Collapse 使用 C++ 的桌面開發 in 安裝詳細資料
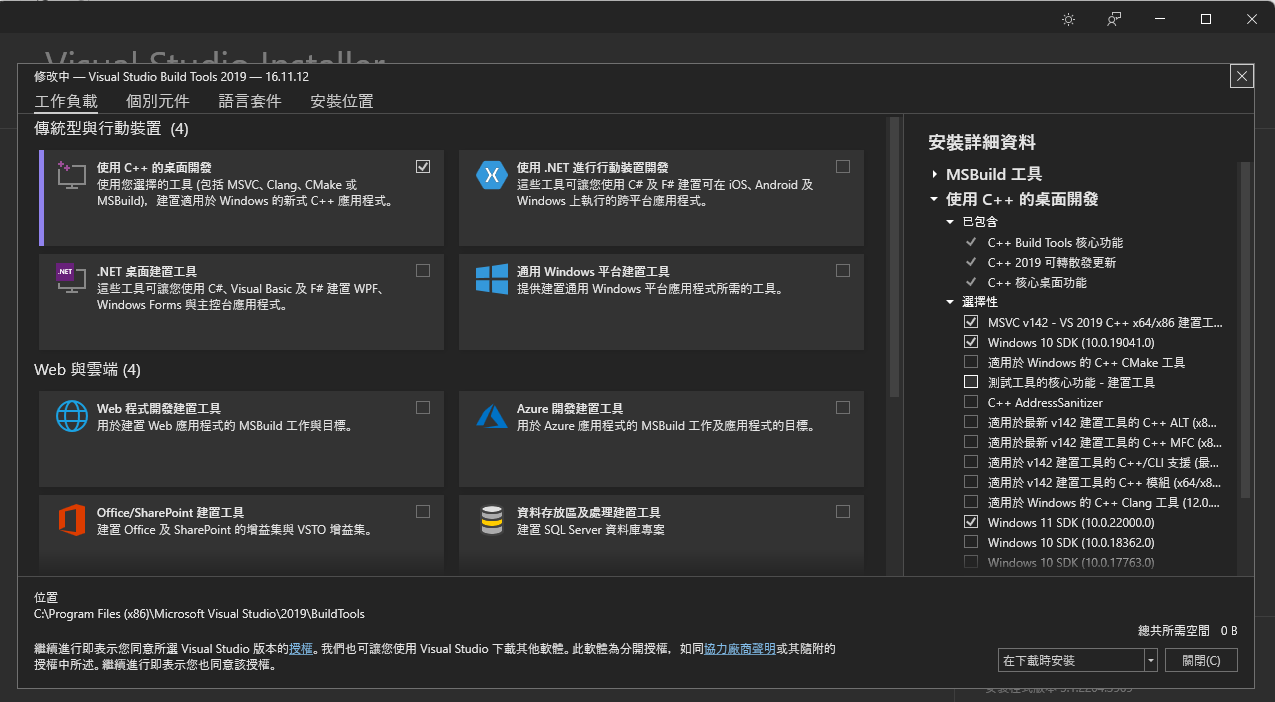The image size is (1275, 702). tap(933, 198)
